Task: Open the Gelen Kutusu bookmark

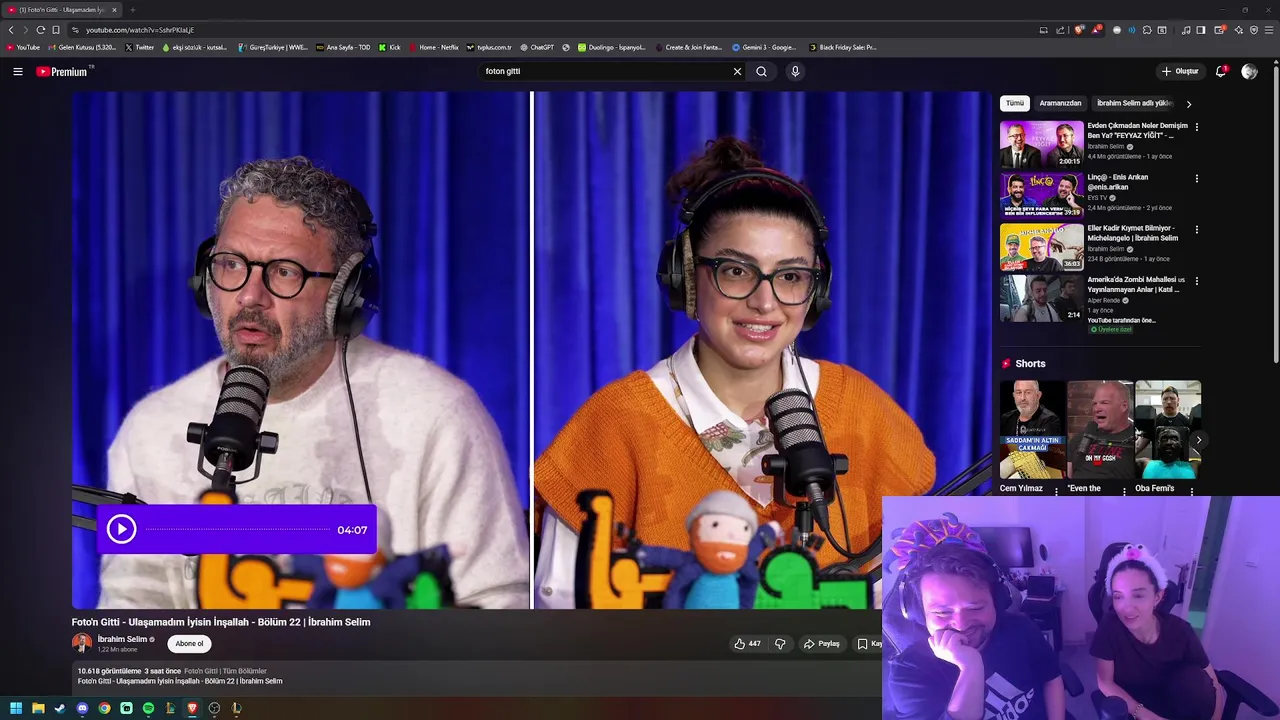Action: [82, 47]
